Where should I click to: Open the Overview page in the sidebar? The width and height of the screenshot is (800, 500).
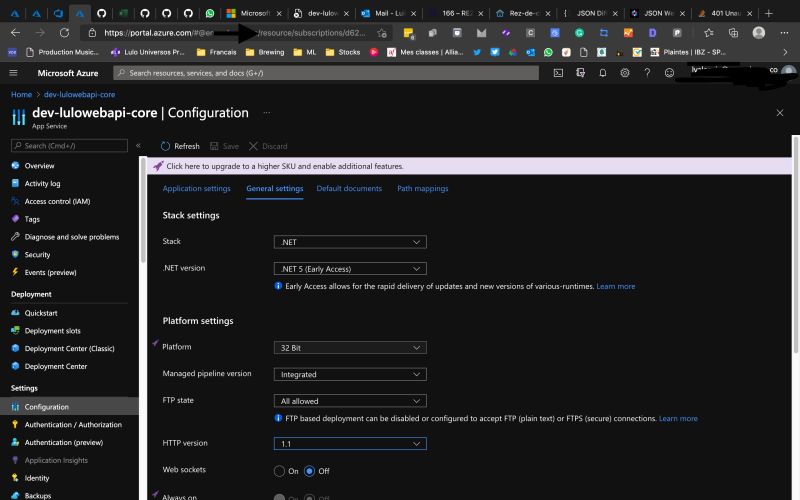[x=39, y=166]
